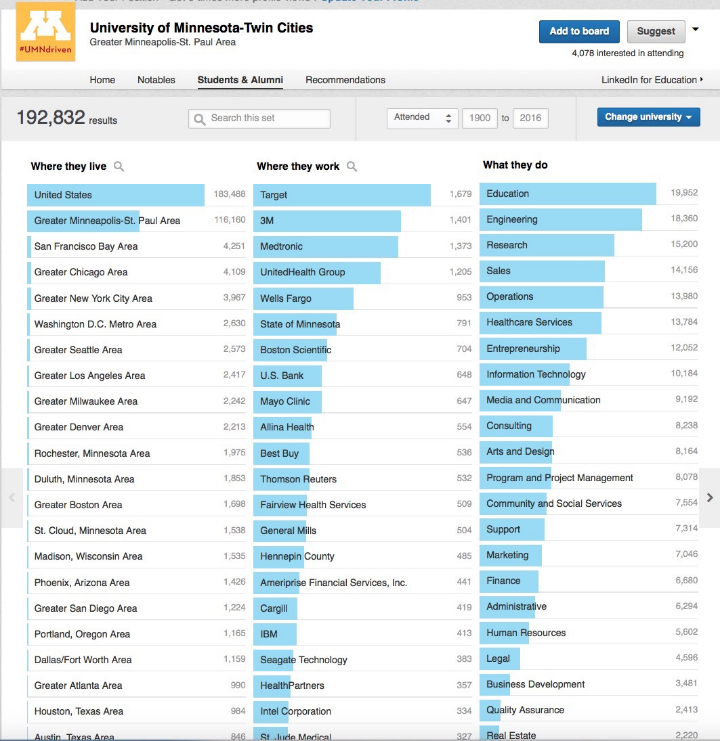
Task: Open the Recommendations tab
Action: coord(345,80)
